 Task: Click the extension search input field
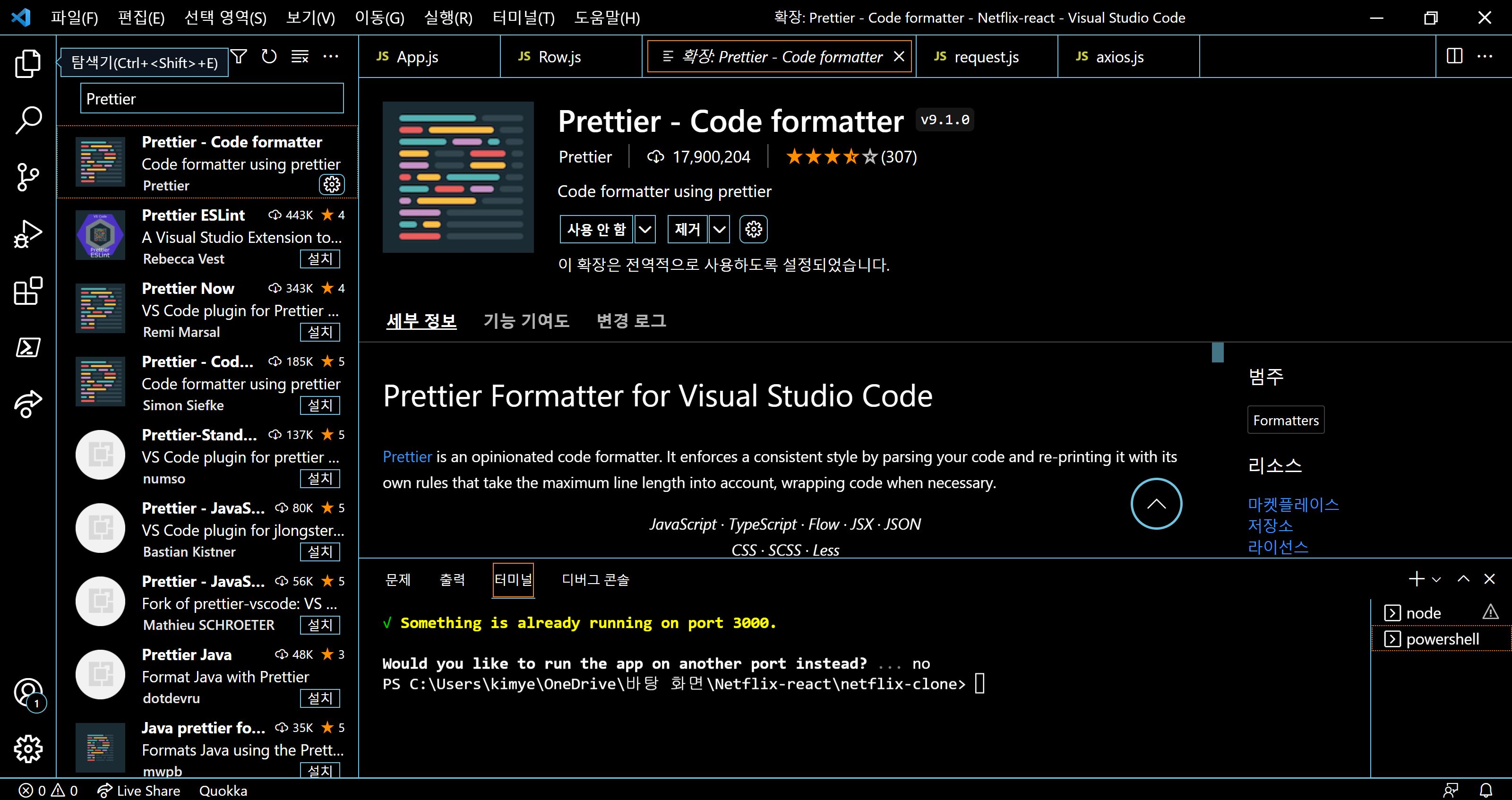(212, 98)
